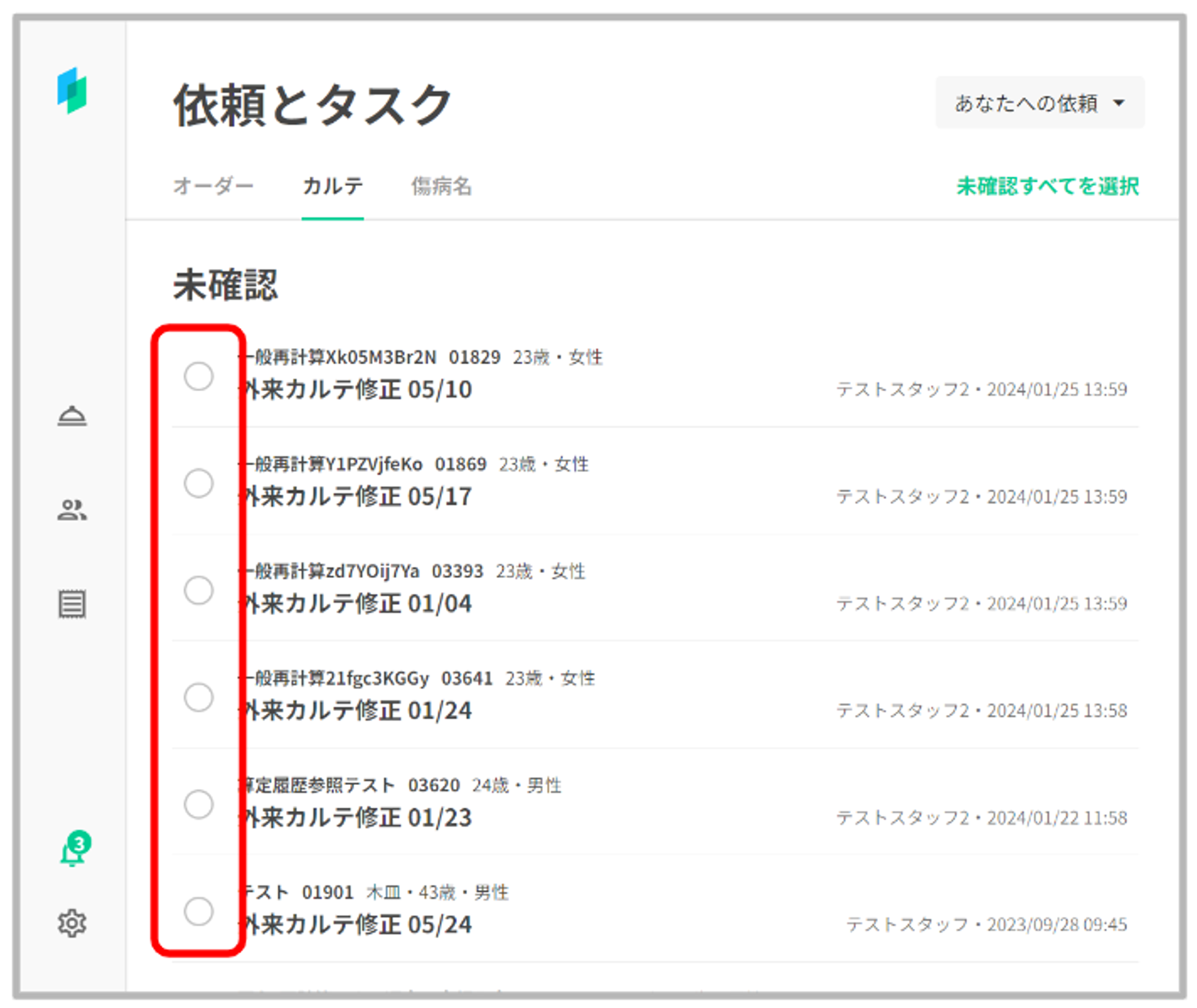Open the notifications bell with the 3 badge
Image resolution: width=1197 pixels, height=1008 pixels.
[72, 852]
